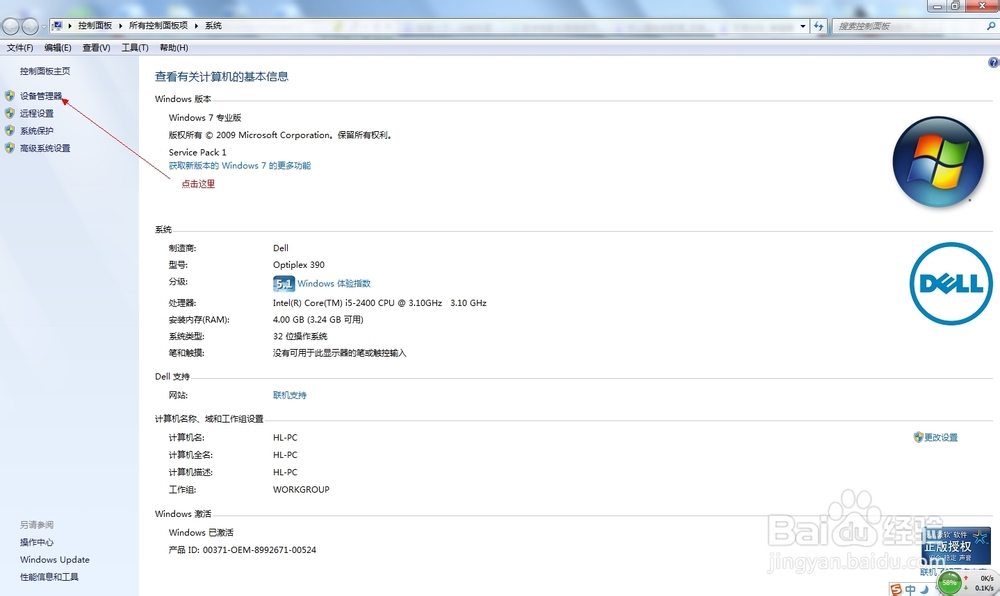Click the moon icon in the input bar
Screen dimensions: 1000x596
(x=924, y=590)
